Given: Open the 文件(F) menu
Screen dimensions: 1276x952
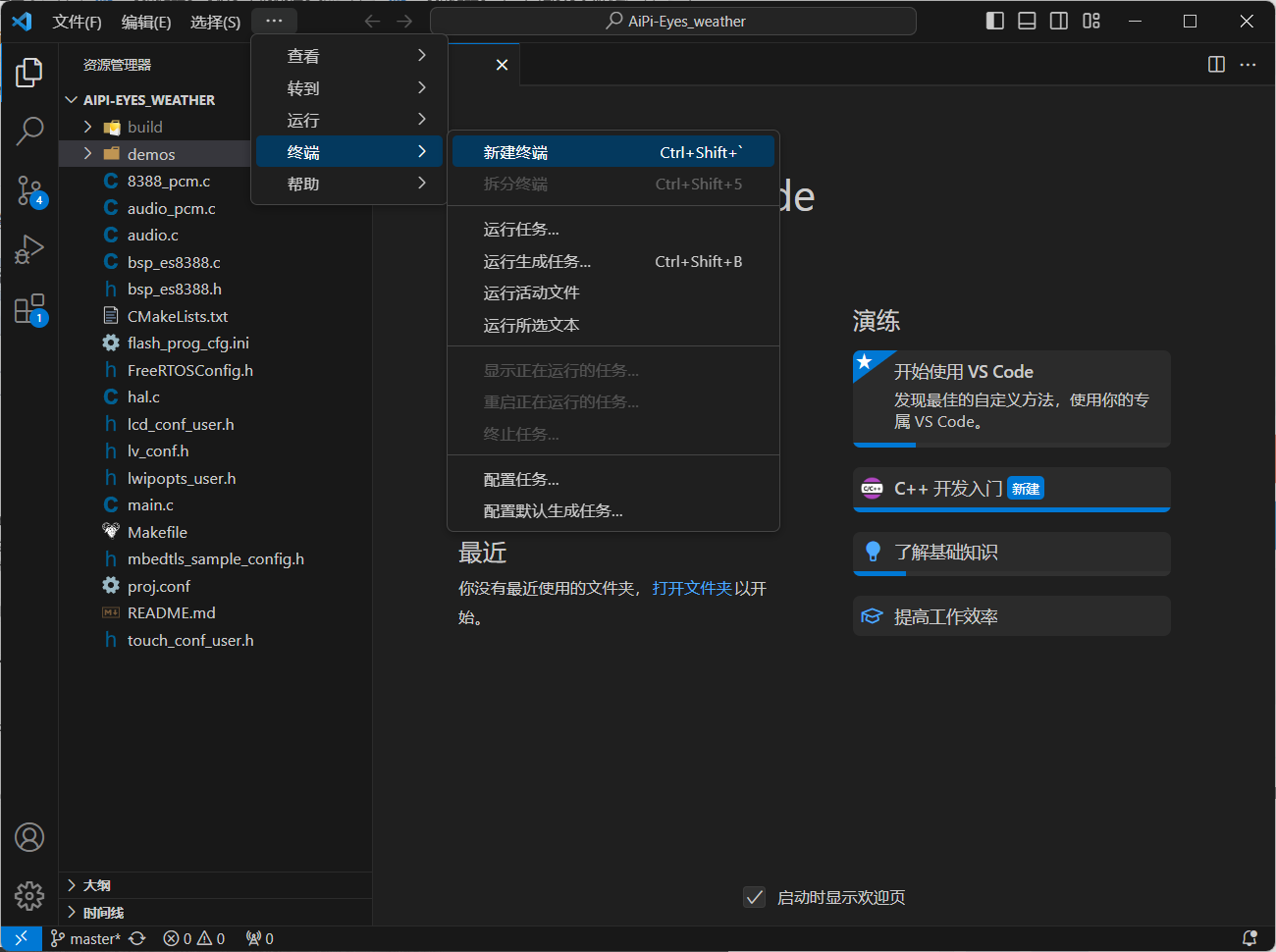Looking at the screenshot, I should (77, 22).
